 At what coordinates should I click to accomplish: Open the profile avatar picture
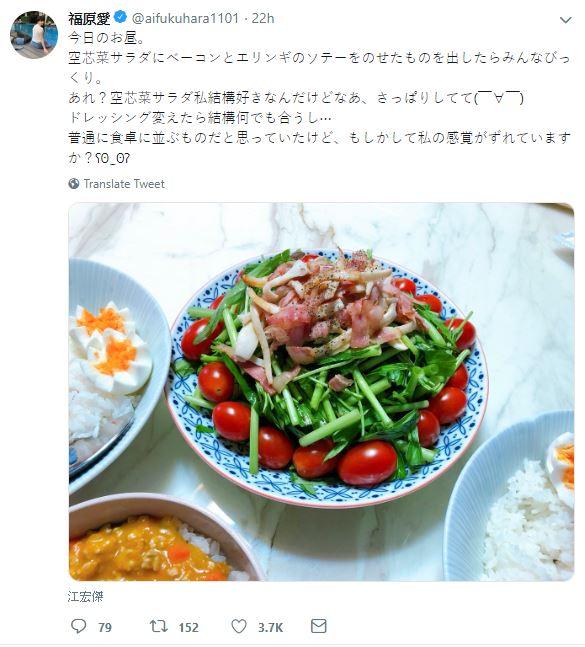(34, 35)
